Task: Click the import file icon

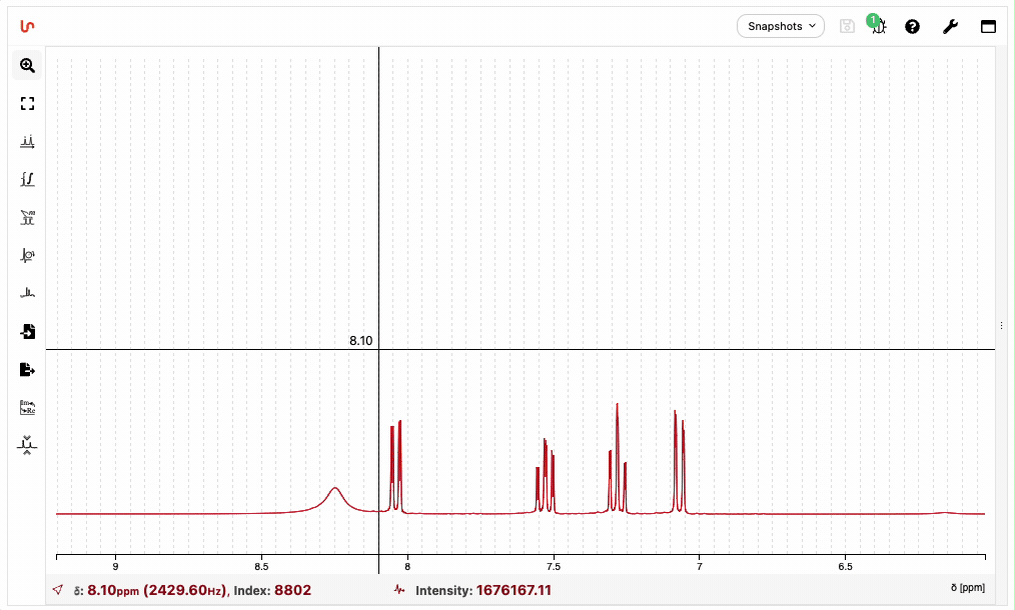Action: click(x=27, y=331)
